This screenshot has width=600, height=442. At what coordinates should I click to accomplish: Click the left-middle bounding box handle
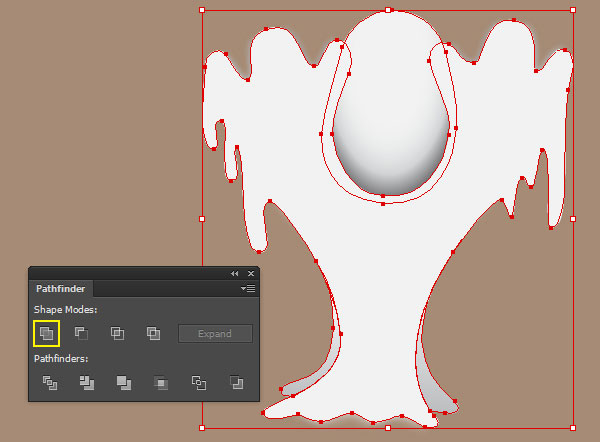(x=202, y=219)
